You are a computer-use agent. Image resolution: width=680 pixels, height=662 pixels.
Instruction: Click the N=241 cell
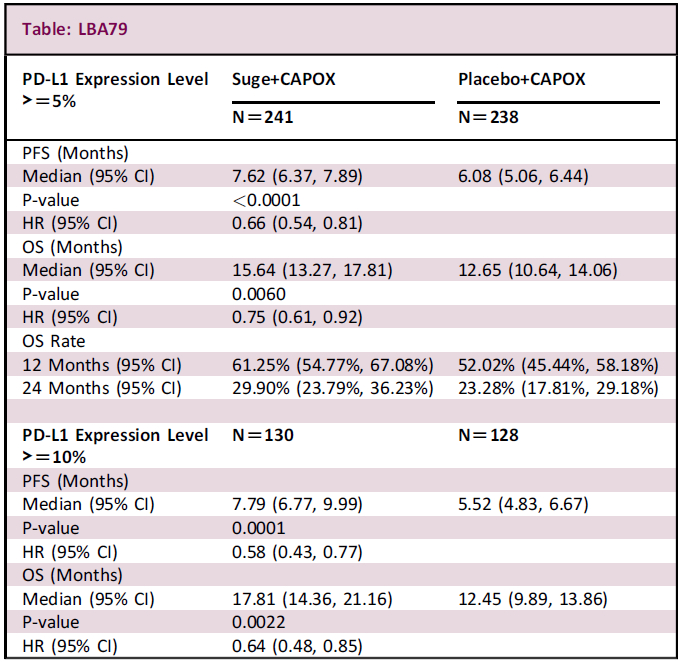(x=263, y=117)
